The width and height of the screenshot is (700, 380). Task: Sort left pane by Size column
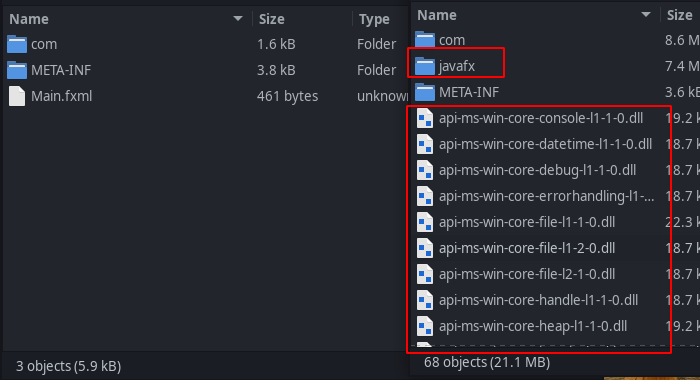271,19
